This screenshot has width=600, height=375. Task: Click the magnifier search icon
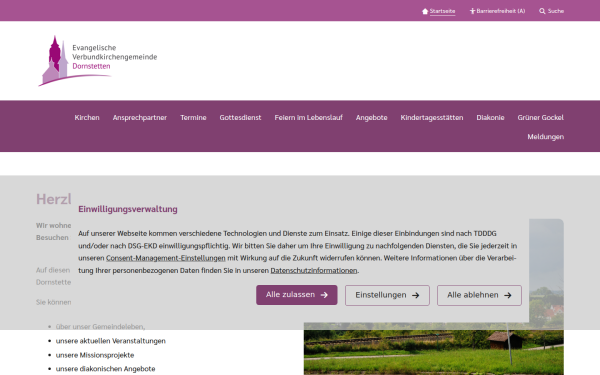(x=542, y=11)
